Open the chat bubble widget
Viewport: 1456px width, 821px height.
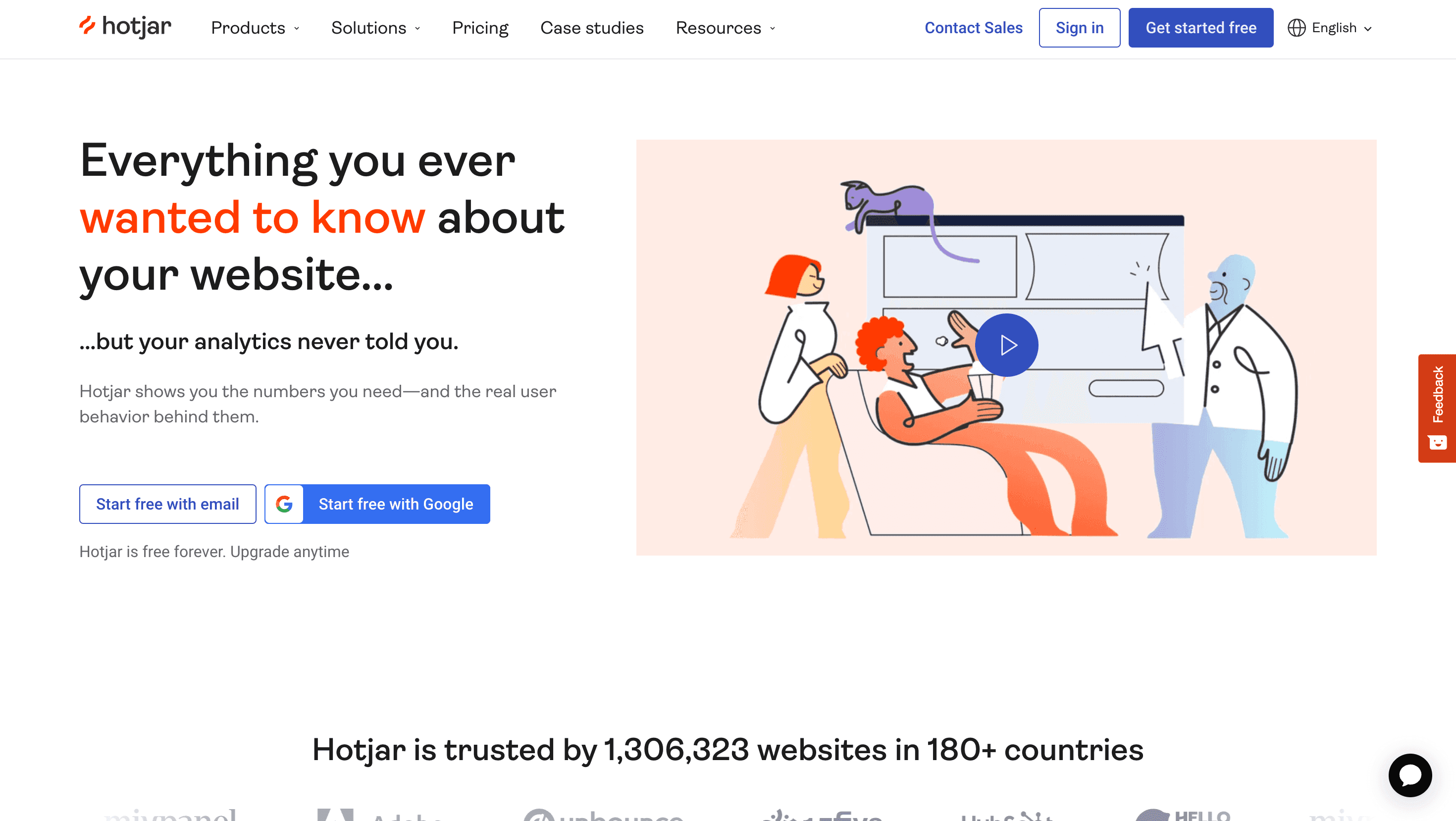(1410, 775)
